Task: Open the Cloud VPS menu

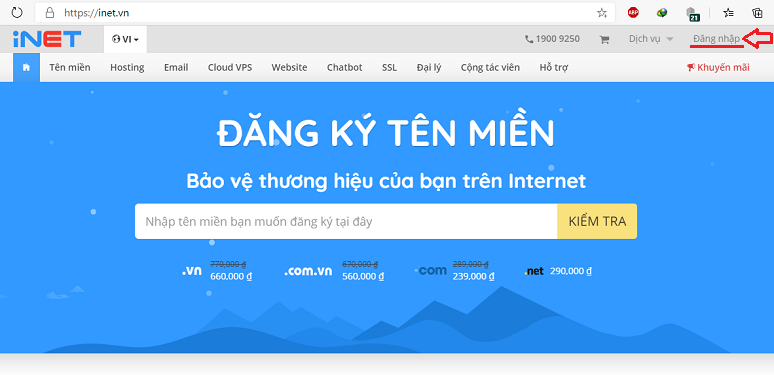Action: pos(230,68)
